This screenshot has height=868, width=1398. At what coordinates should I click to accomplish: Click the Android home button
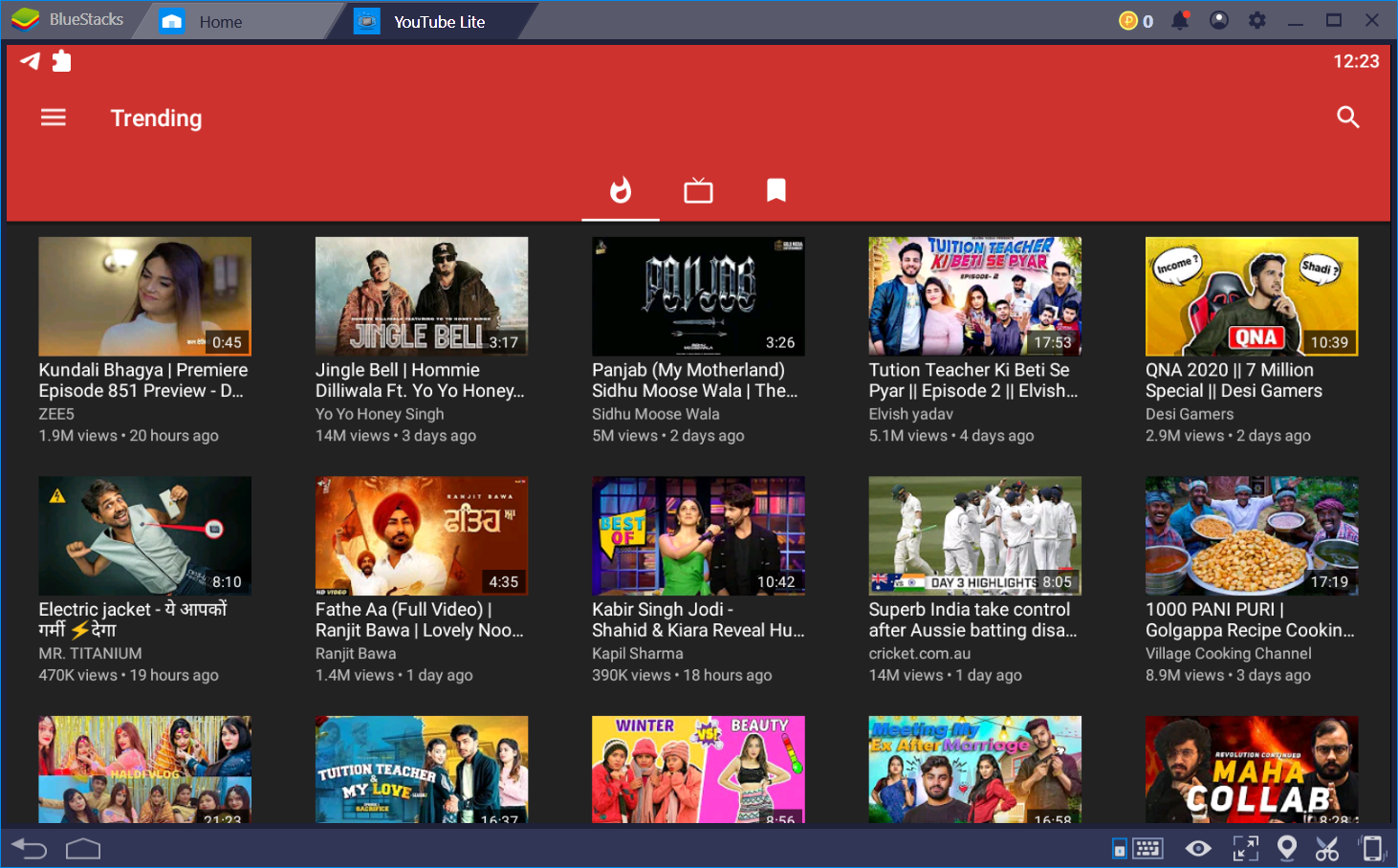tap(83, 849)
